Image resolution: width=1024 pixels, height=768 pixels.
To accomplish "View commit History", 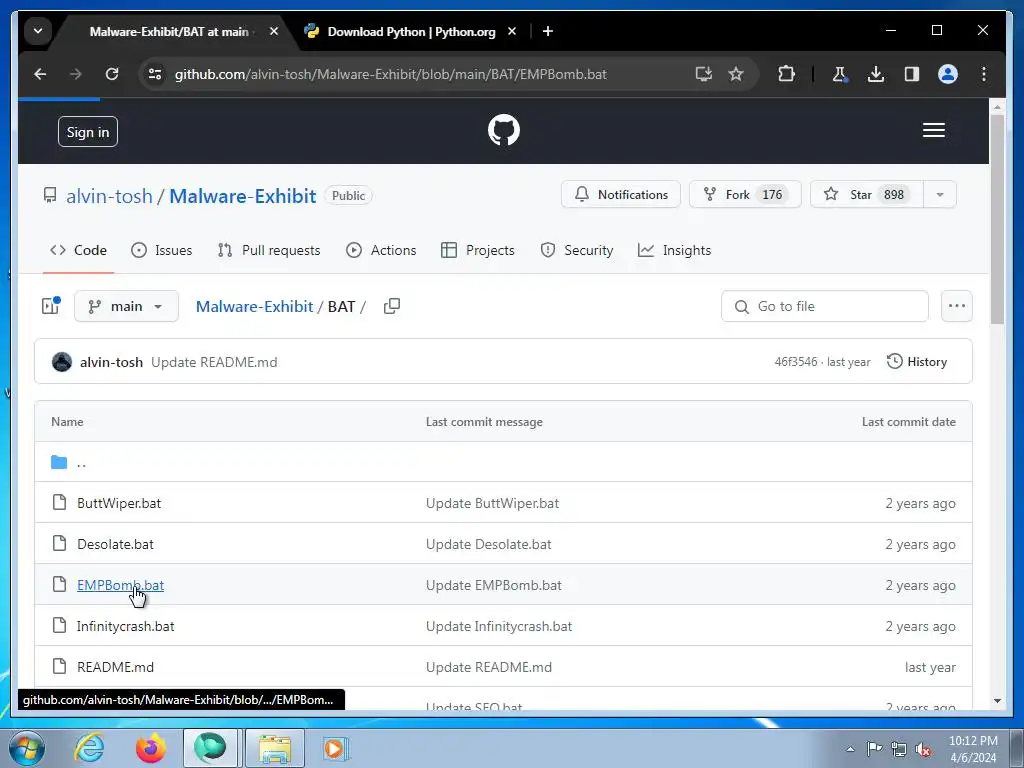I will pyautogui.click(x=917, y=362).
